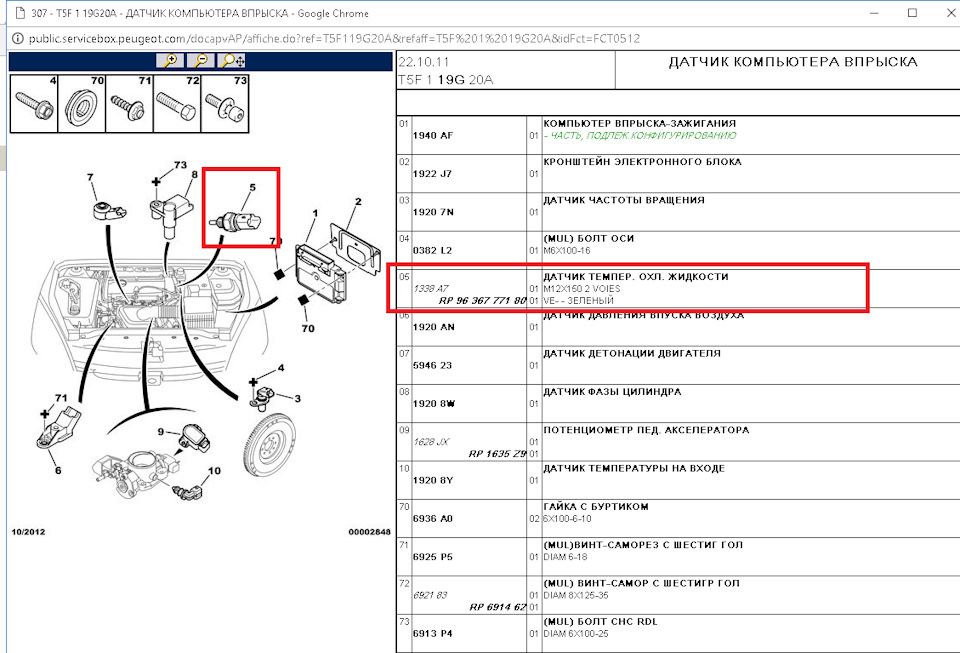The width and height of the screenshot is (960, 653).
Task: Click the zoom in magnifier icon
Action: point(170,61)
